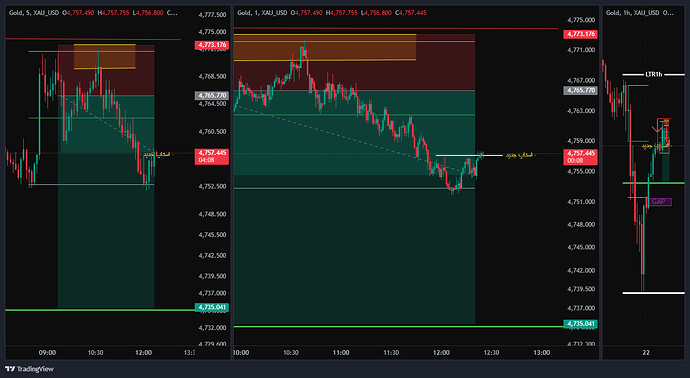Click 4,745.500 on the 5-minute price axis

(213, 235)
